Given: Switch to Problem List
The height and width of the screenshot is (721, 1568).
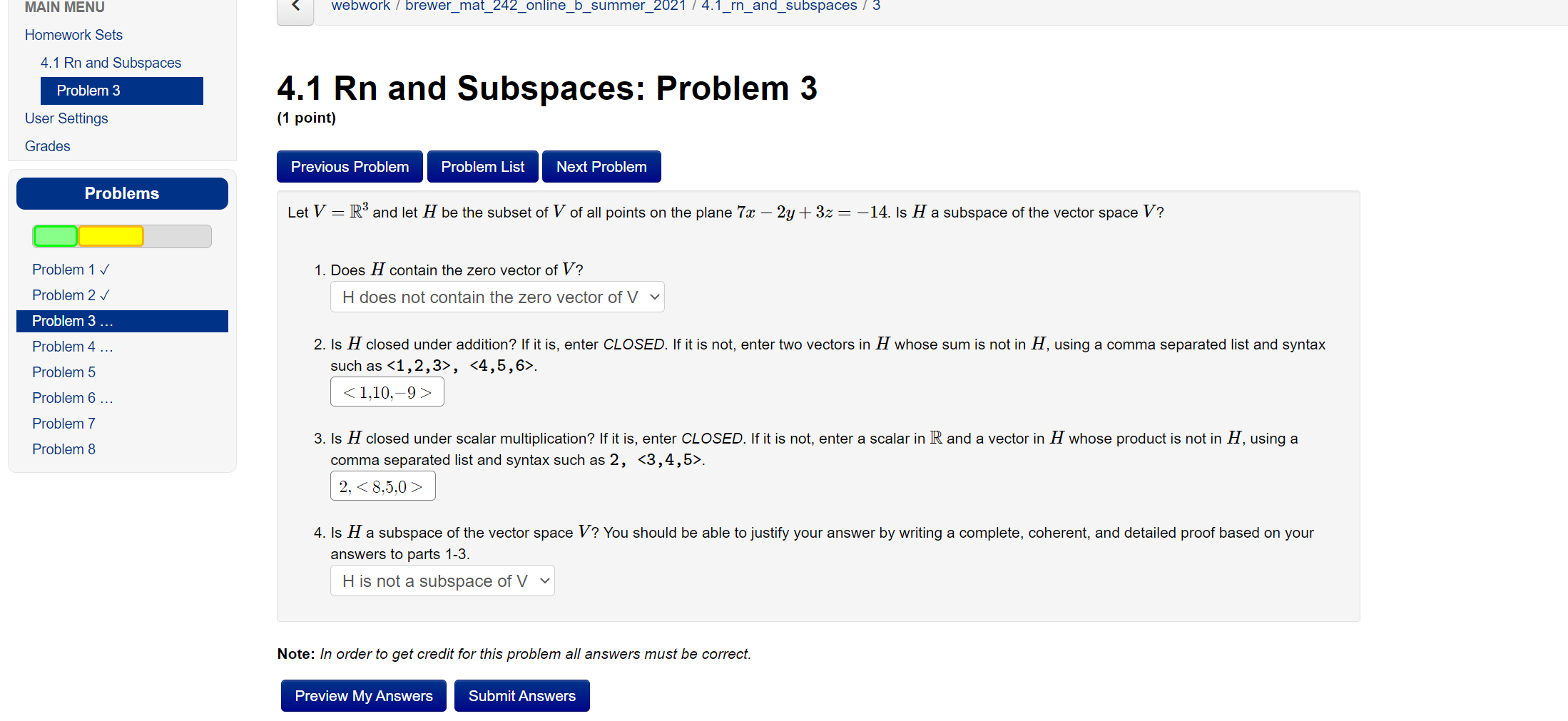Looking at the screenshot, I should pyautogui.click(x=482, y=166).
